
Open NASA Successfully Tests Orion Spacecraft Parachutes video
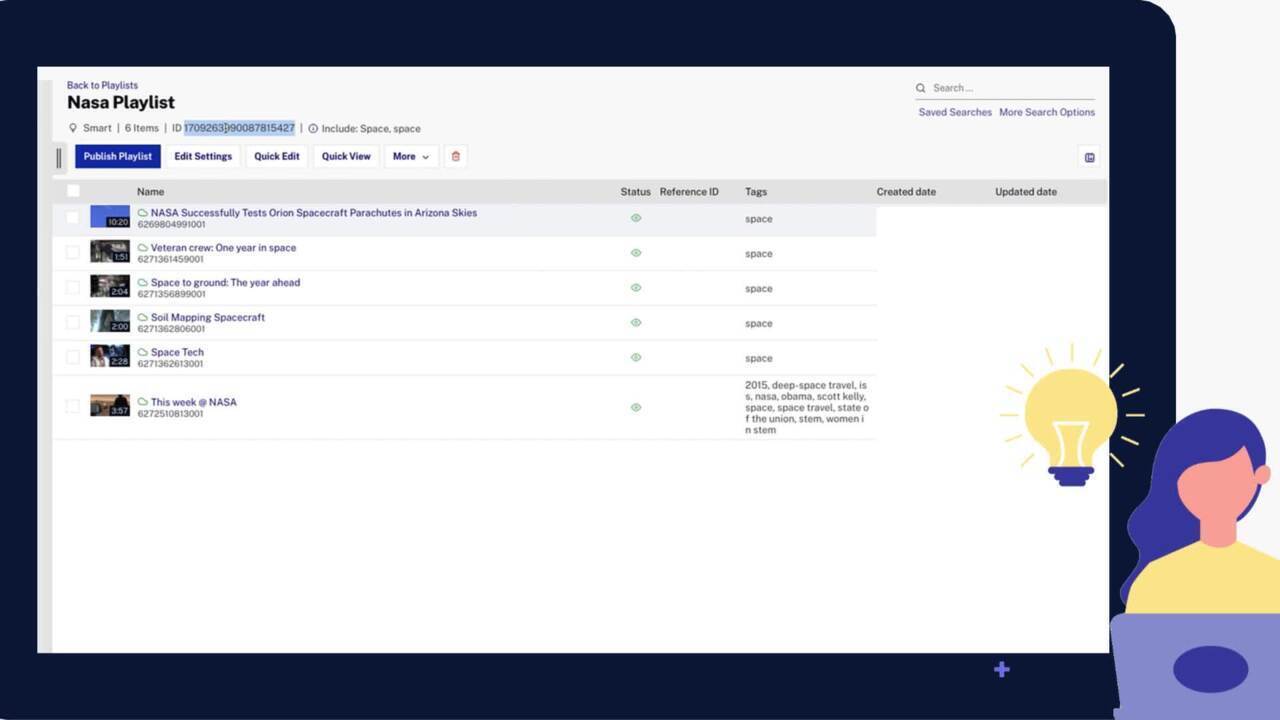pos(314,213)
